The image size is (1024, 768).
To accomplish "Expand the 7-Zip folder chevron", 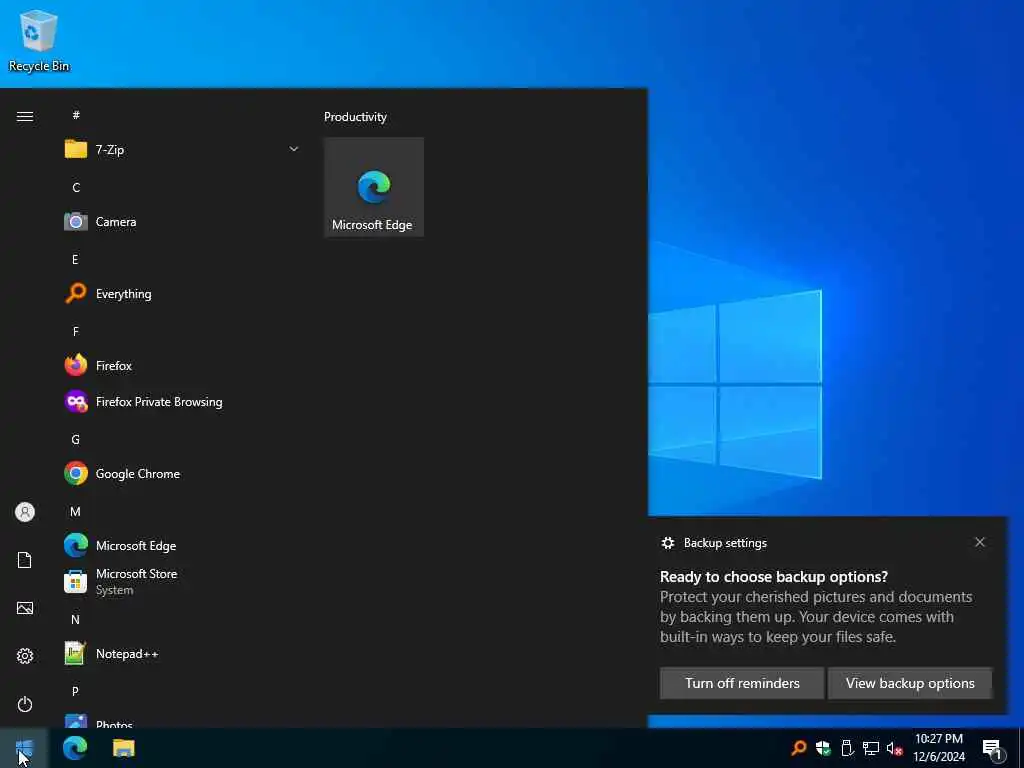I will (x=294, y=149).
